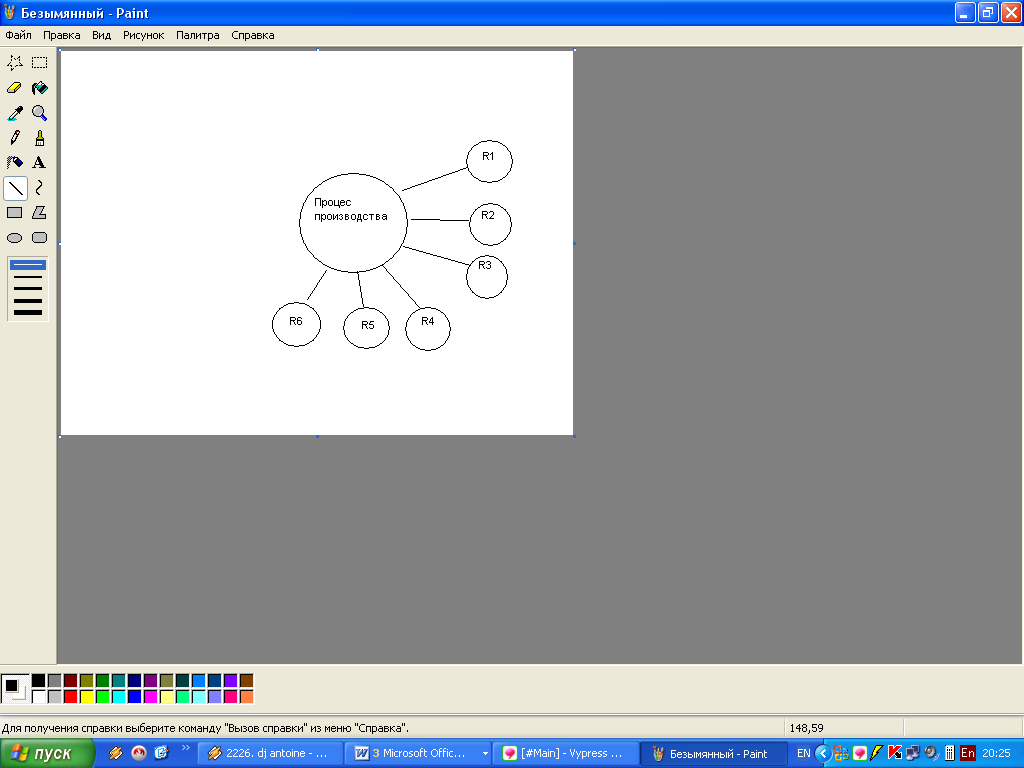Click the clock showing 20:25
Screen dimensions: 1024x768
pos(996,753)
